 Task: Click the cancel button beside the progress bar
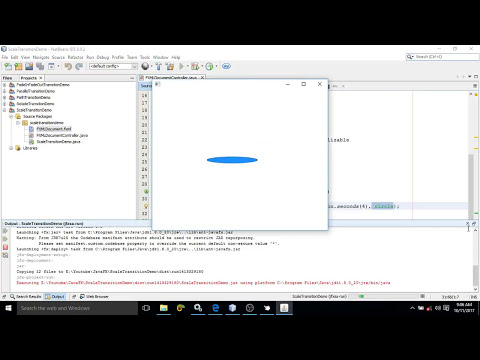coord(422,296)
